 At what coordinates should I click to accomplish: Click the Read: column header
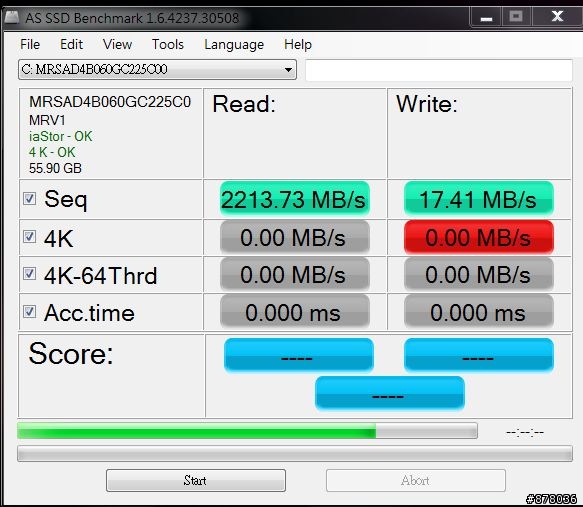point(244,104)
